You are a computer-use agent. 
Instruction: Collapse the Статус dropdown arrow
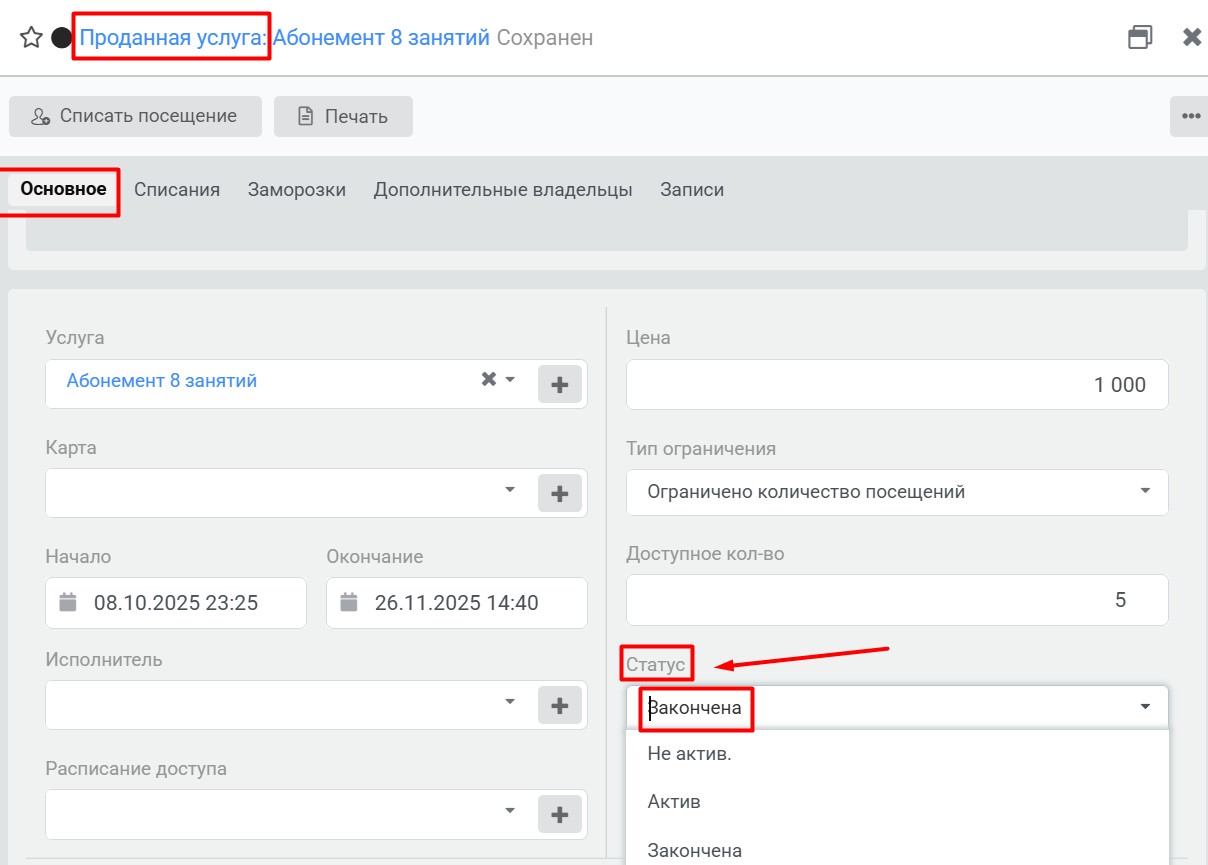(1145, 707)
